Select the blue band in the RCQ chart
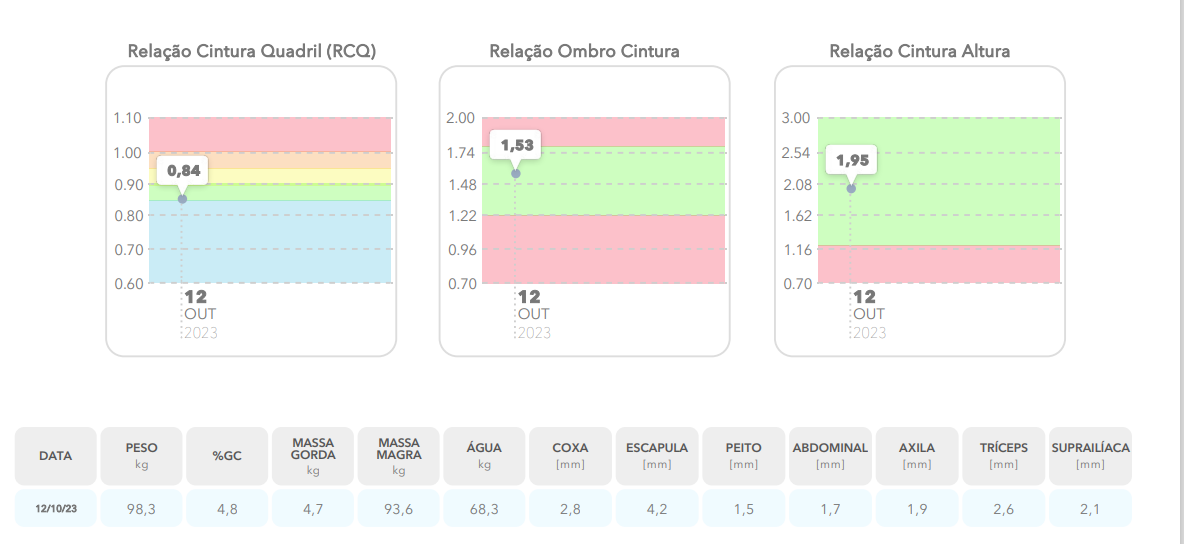 (270, 242)
